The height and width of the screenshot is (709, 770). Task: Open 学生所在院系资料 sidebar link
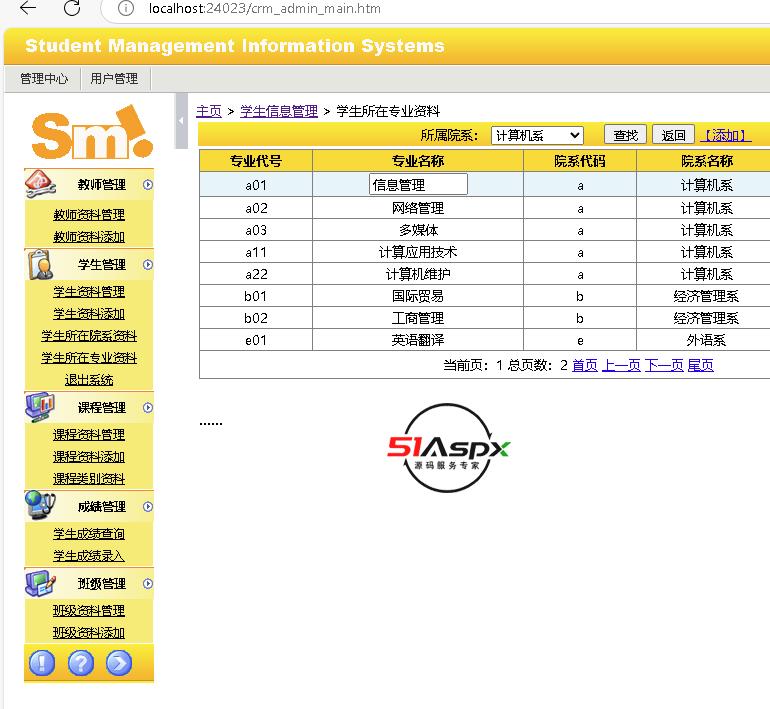(89, 336)
